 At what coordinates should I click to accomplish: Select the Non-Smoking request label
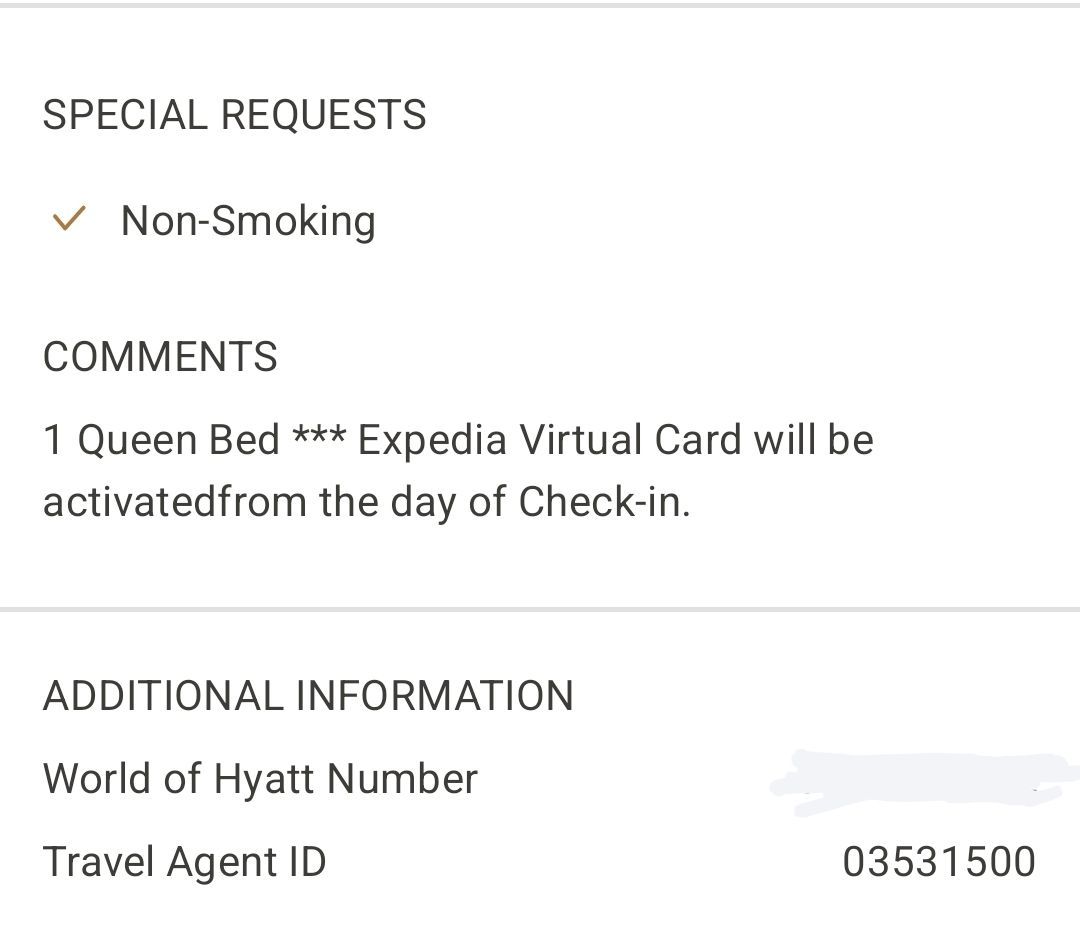tap(248, 221)
